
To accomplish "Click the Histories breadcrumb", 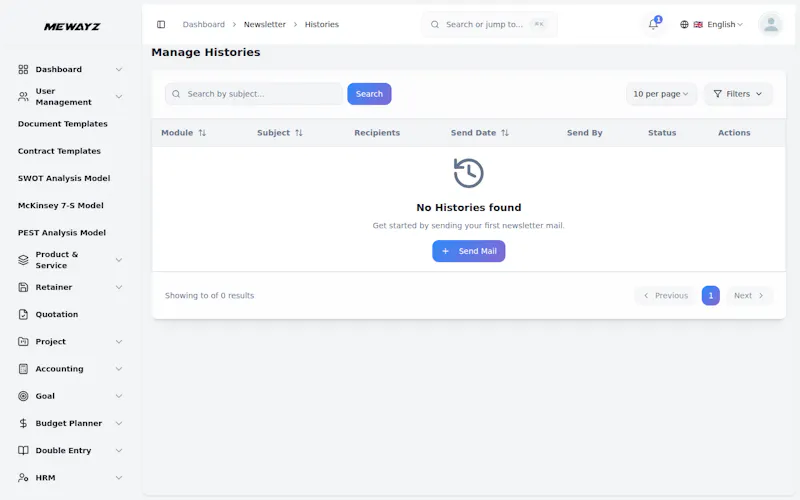I will [322, 24].
